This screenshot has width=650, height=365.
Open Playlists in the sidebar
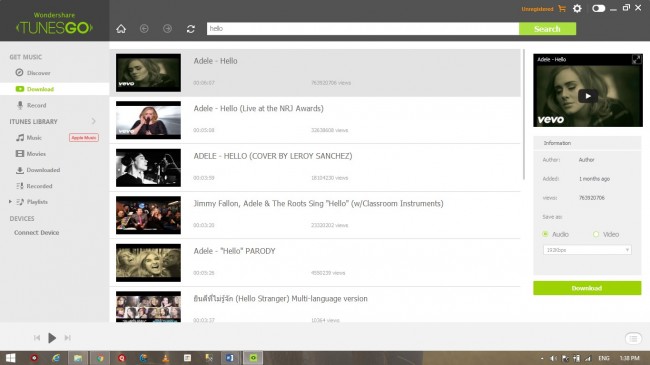[x=37, y=202]
